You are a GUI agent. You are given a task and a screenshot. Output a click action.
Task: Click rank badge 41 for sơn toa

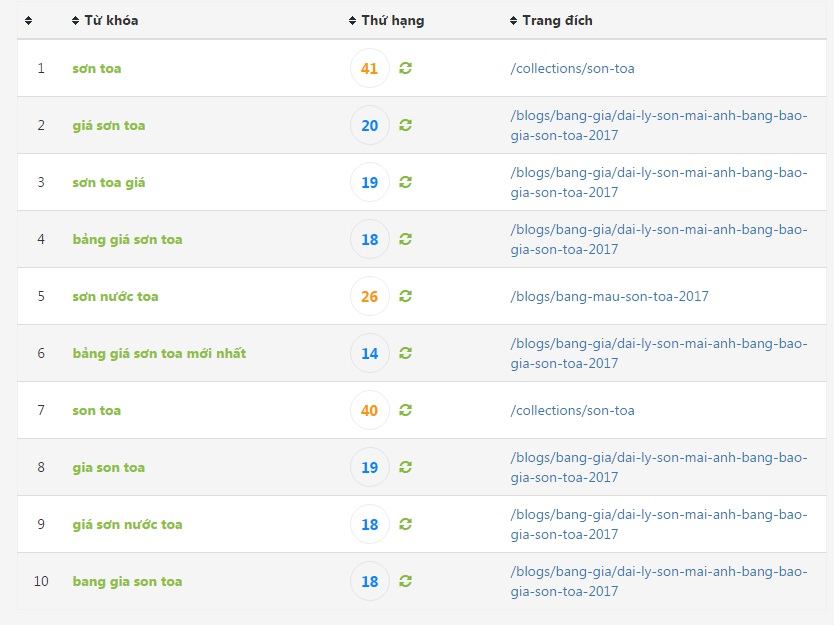click(x=370, y=68)
